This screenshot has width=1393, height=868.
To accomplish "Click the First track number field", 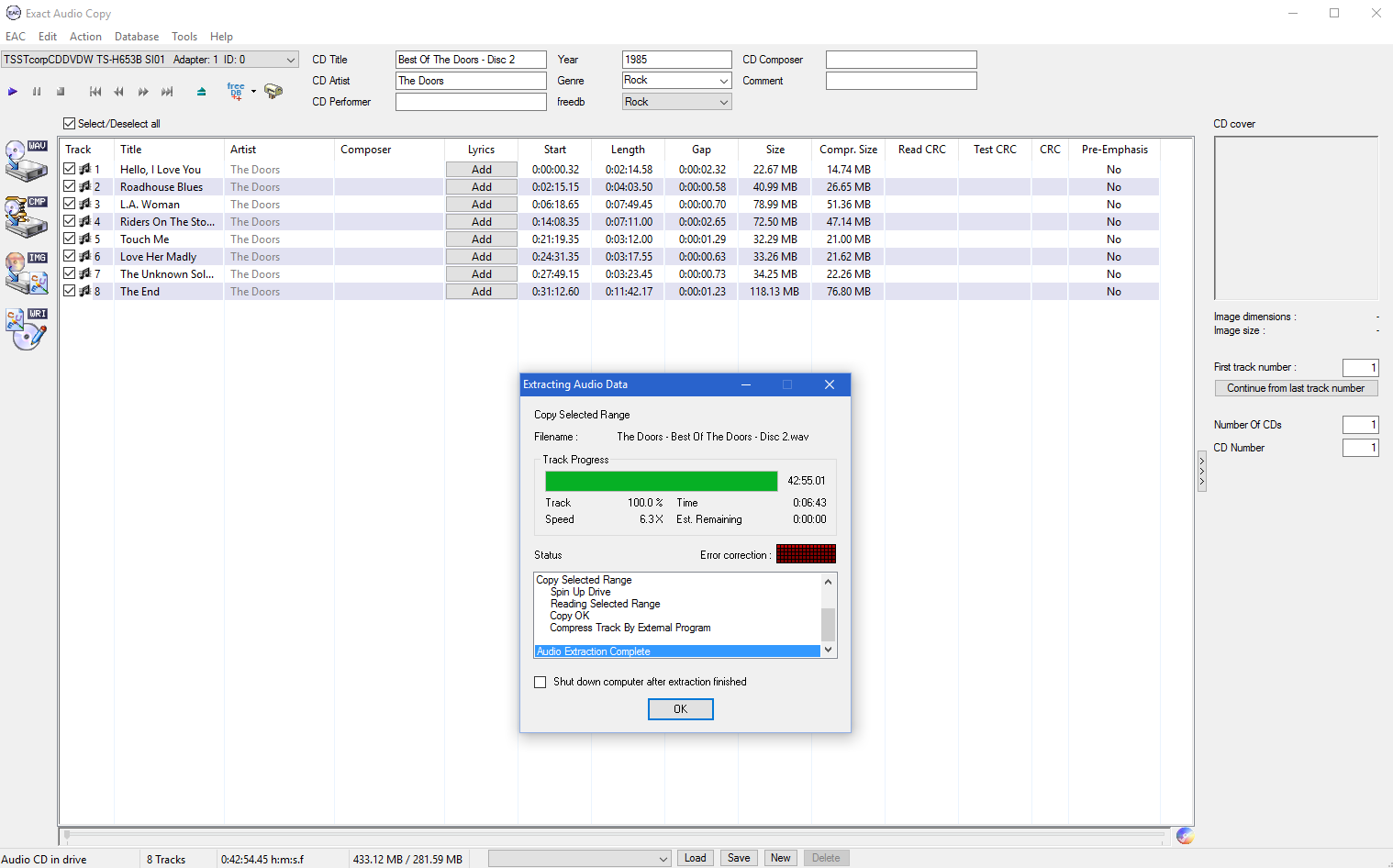I will pyautogui.click(x=1360, y=368).
